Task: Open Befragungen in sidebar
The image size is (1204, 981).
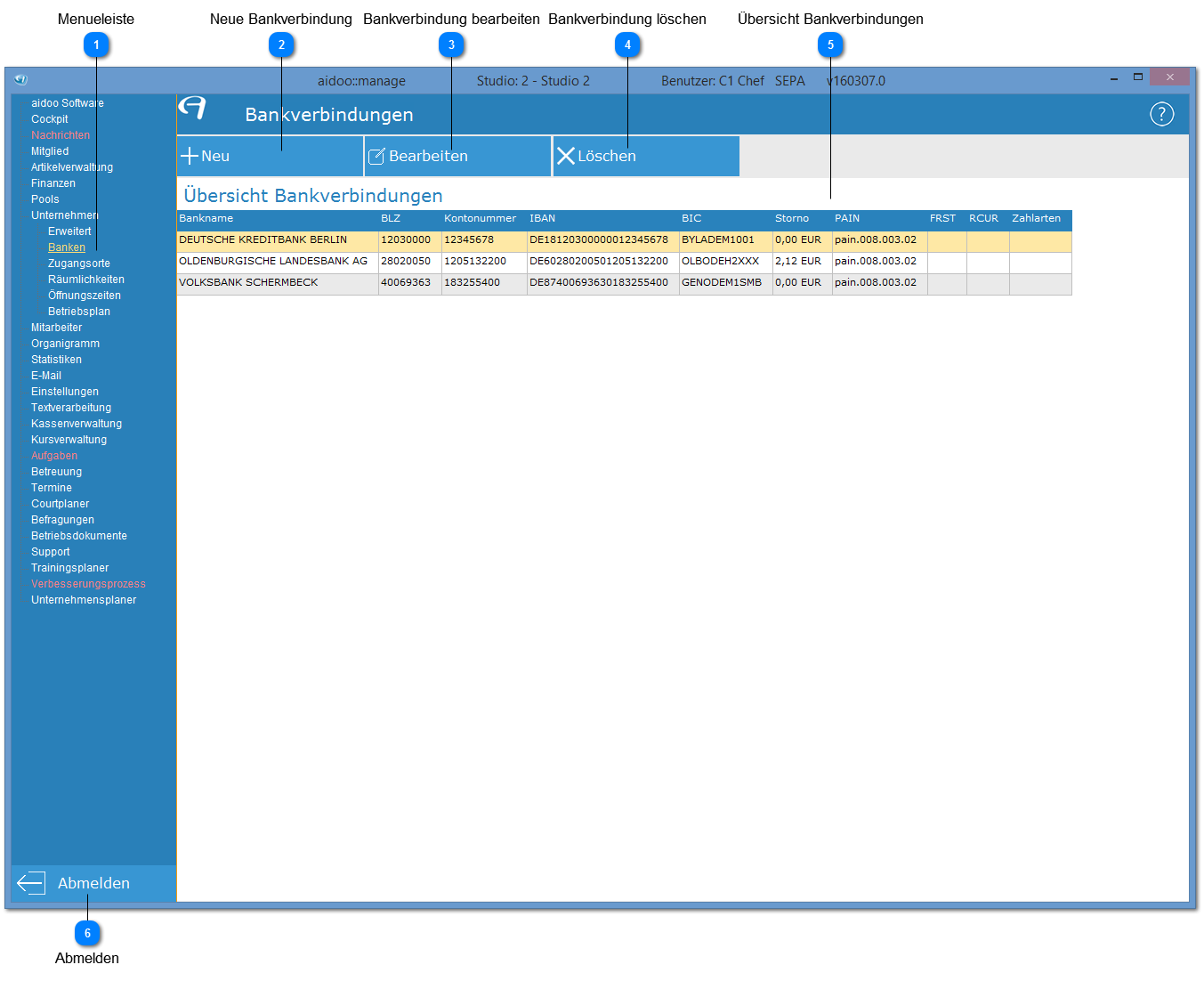Action: pyautogui.click(x=63, y=520)
